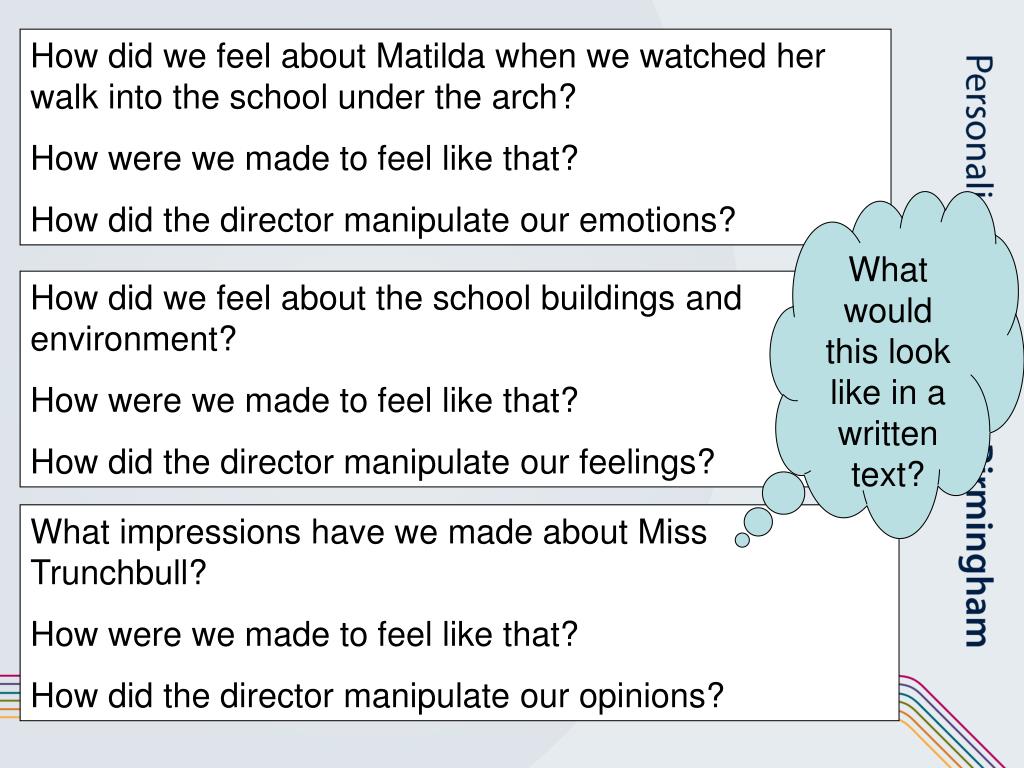1024x768 pixels.
Task: Click 'How did we feel about Matilda' question
Action: tap(428, 76)
